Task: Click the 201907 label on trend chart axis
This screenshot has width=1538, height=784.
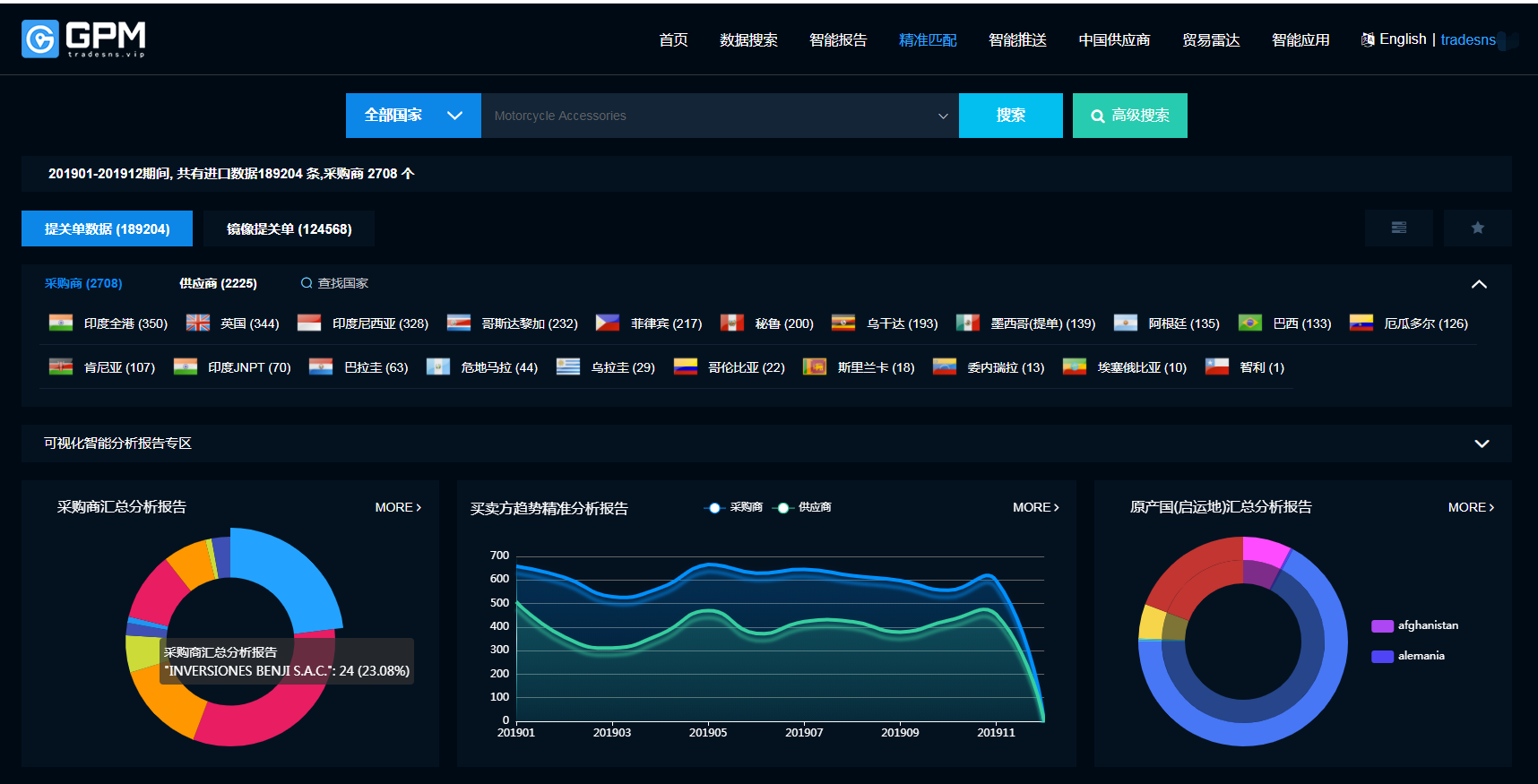Action: pyautogui.click(x=804, y=732)
